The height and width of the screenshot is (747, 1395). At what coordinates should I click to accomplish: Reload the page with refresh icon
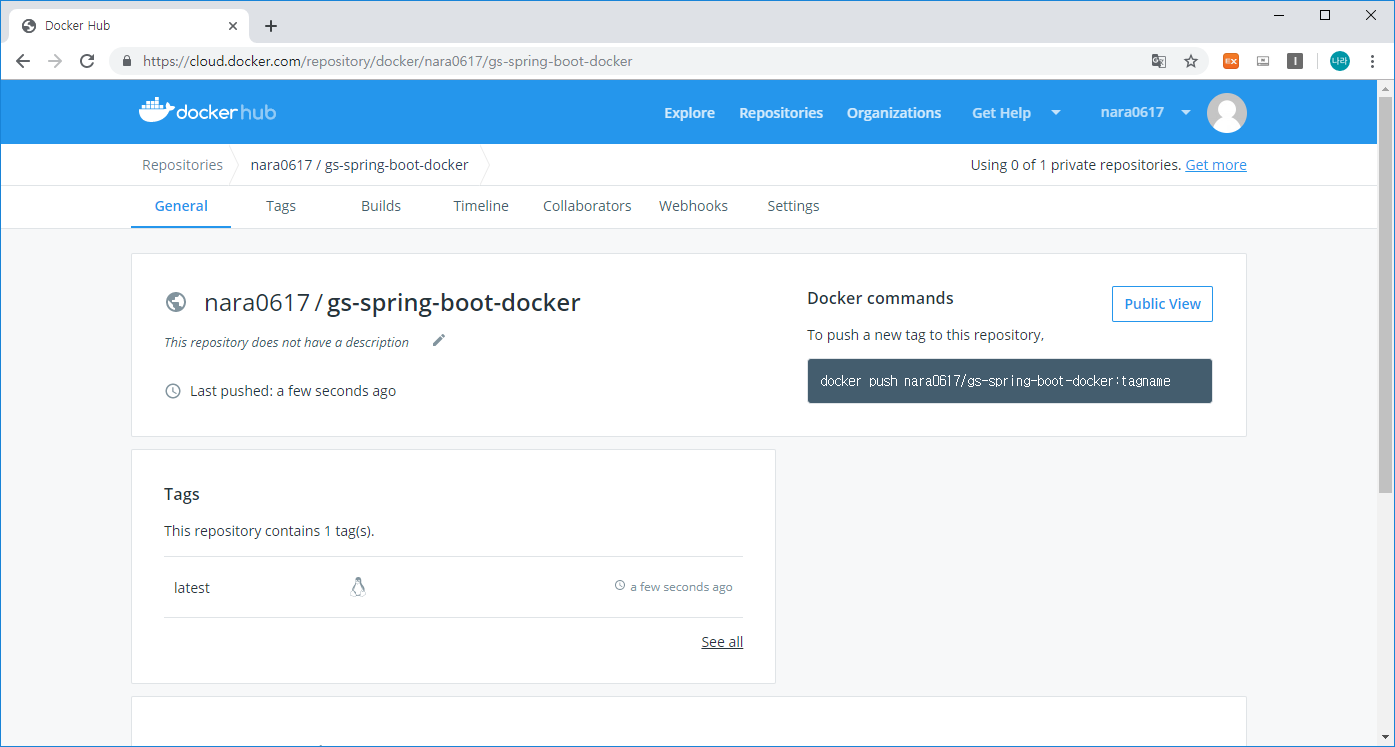[x=87, y=61]
